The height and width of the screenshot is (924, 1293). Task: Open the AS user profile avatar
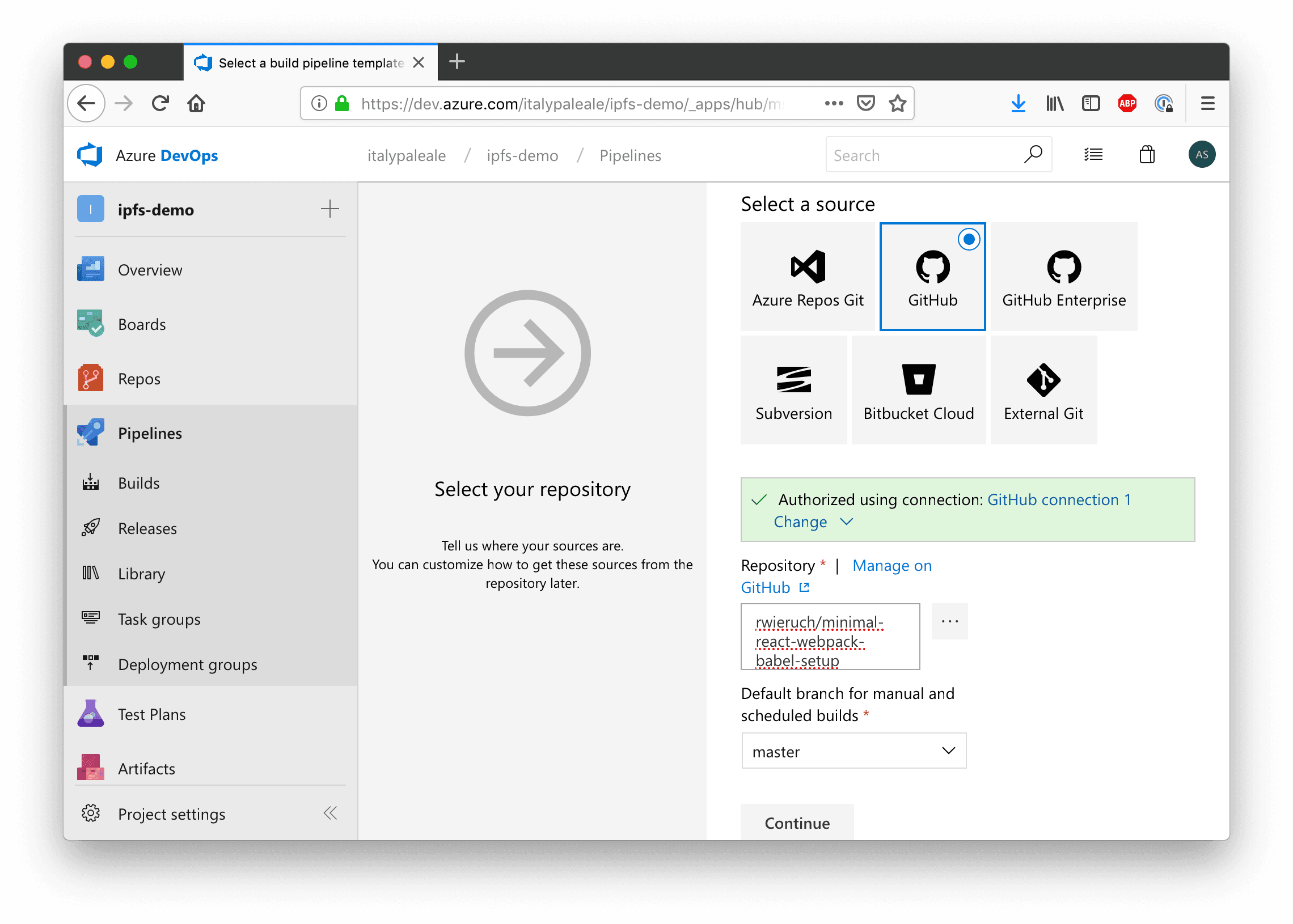(x=1201, y=154)
